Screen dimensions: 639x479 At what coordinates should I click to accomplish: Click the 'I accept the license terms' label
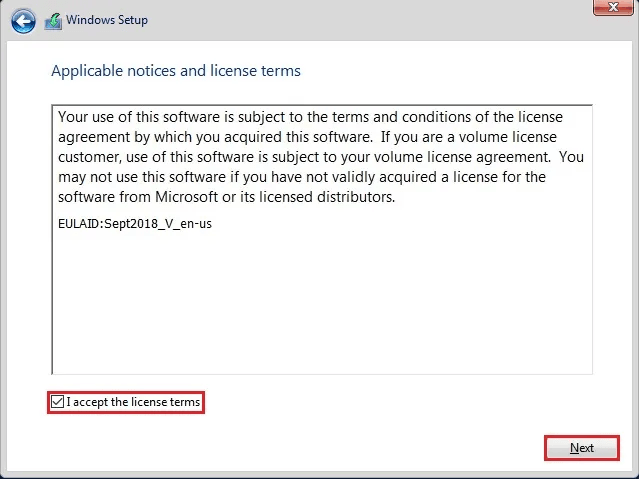click(134, 402)
